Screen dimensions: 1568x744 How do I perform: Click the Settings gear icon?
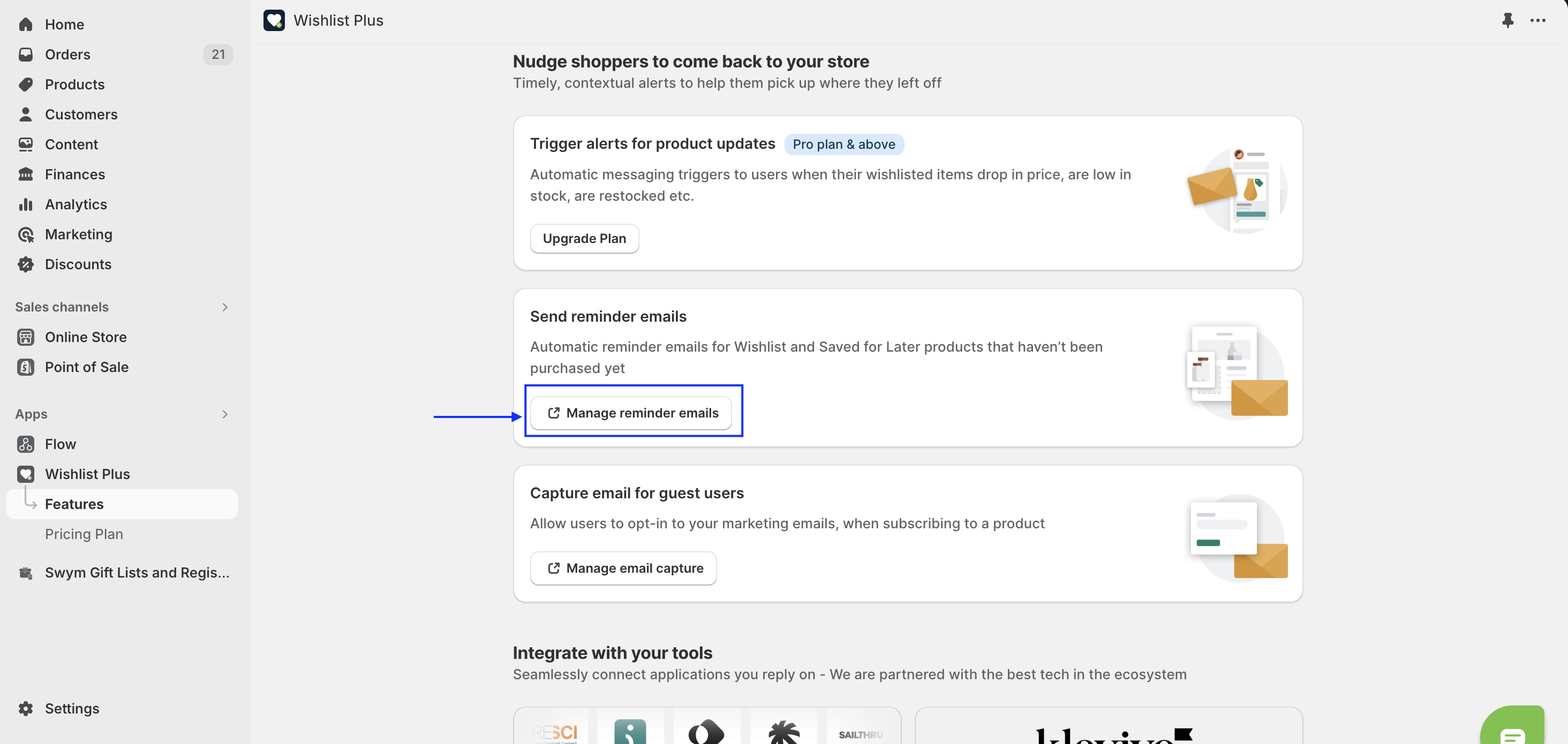click(x=26, y=708)
